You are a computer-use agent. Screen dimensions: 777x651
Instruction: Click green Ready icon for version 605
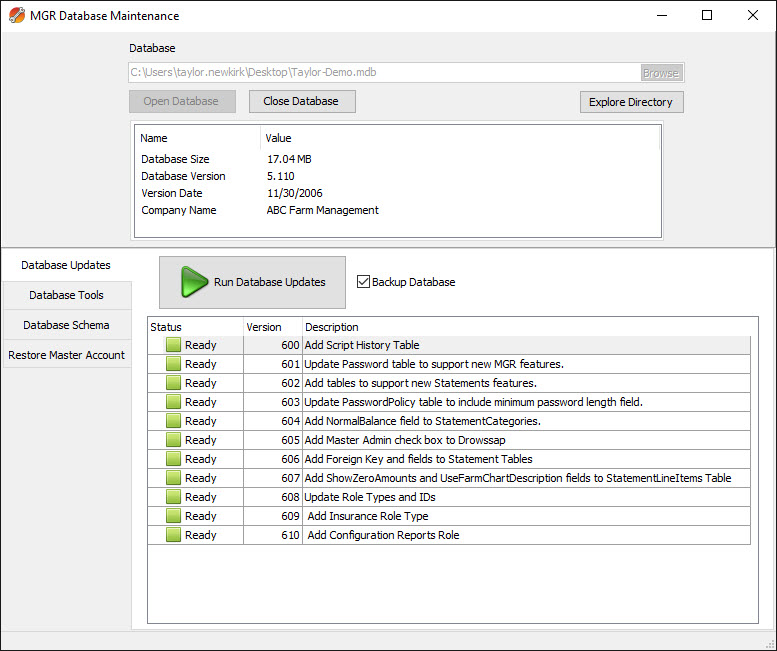(173, 440)
